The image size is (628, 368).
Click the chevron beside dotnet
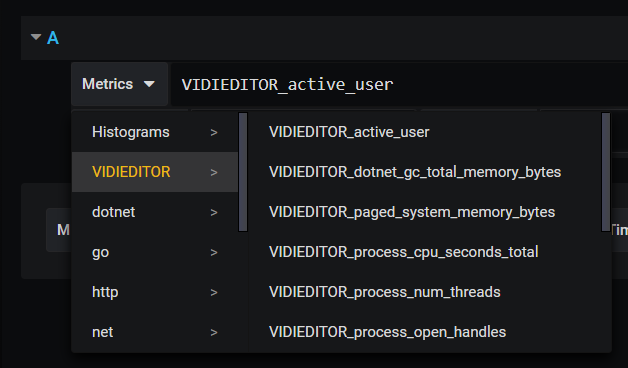tap(214, 213)
